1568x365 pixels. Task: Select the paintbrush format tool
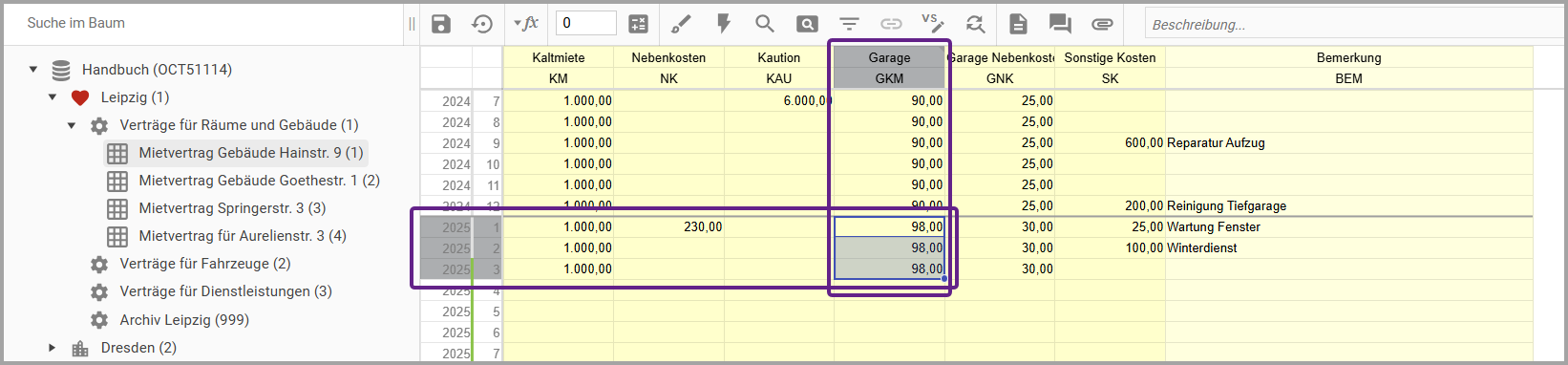(680, 24)
